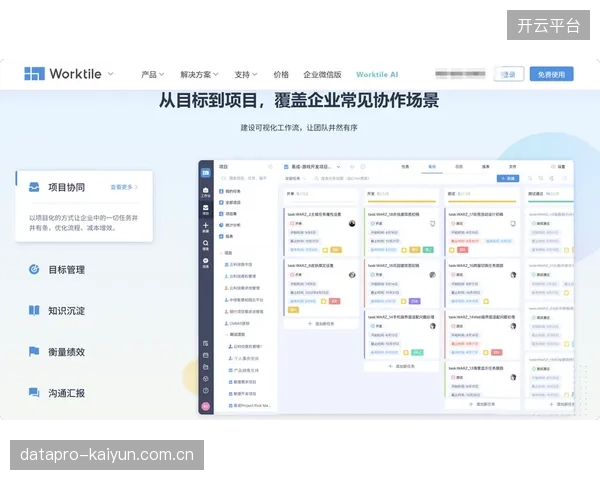Click the magnifier search icon in sidebar
Image resolution: width=600 pixels, height=480 pixels.
click(205, 245)
